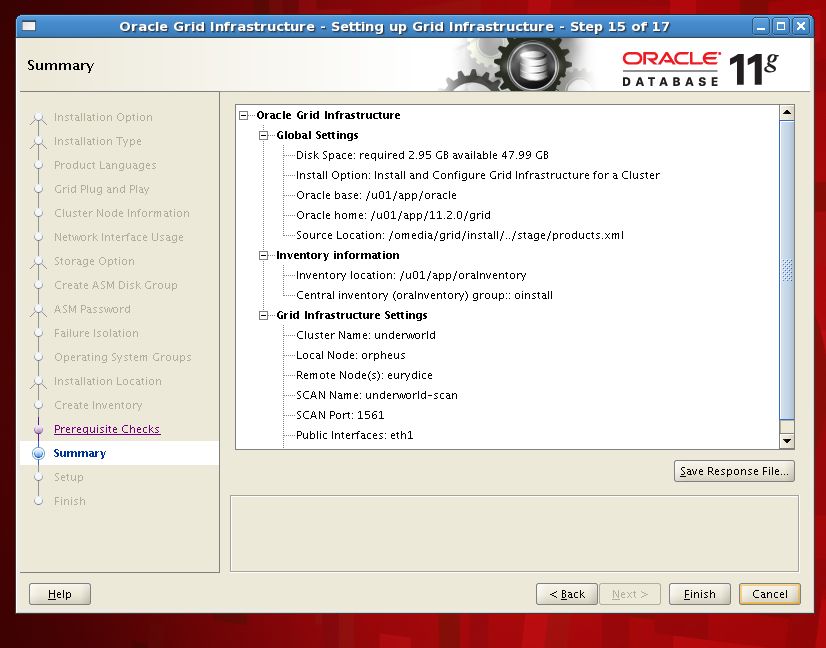Collapse the Inventory information section
This screenshot has height=648, width=826.
pyautogui.click(x=264, y=255)
